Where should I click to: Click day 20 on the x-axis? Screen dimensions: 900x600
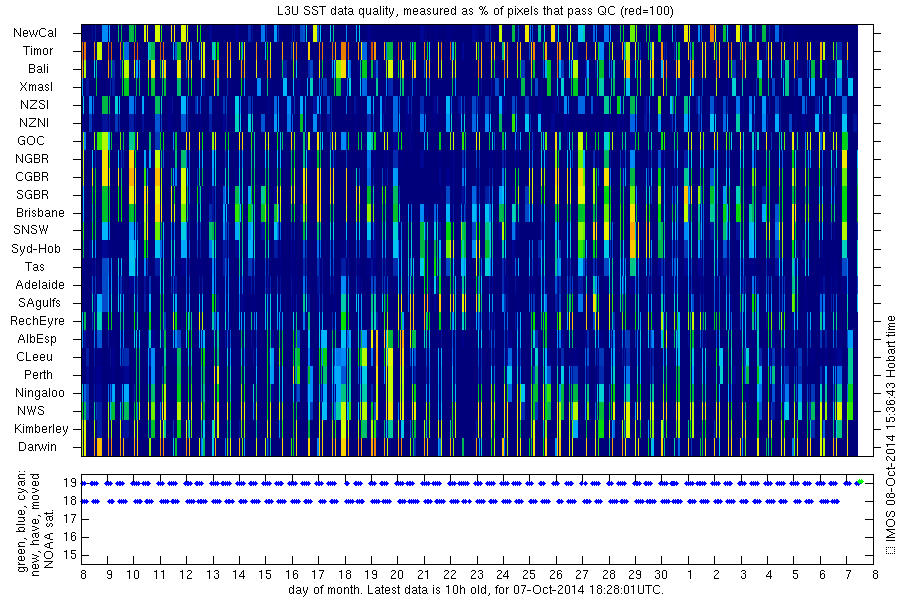coord(397,575)
